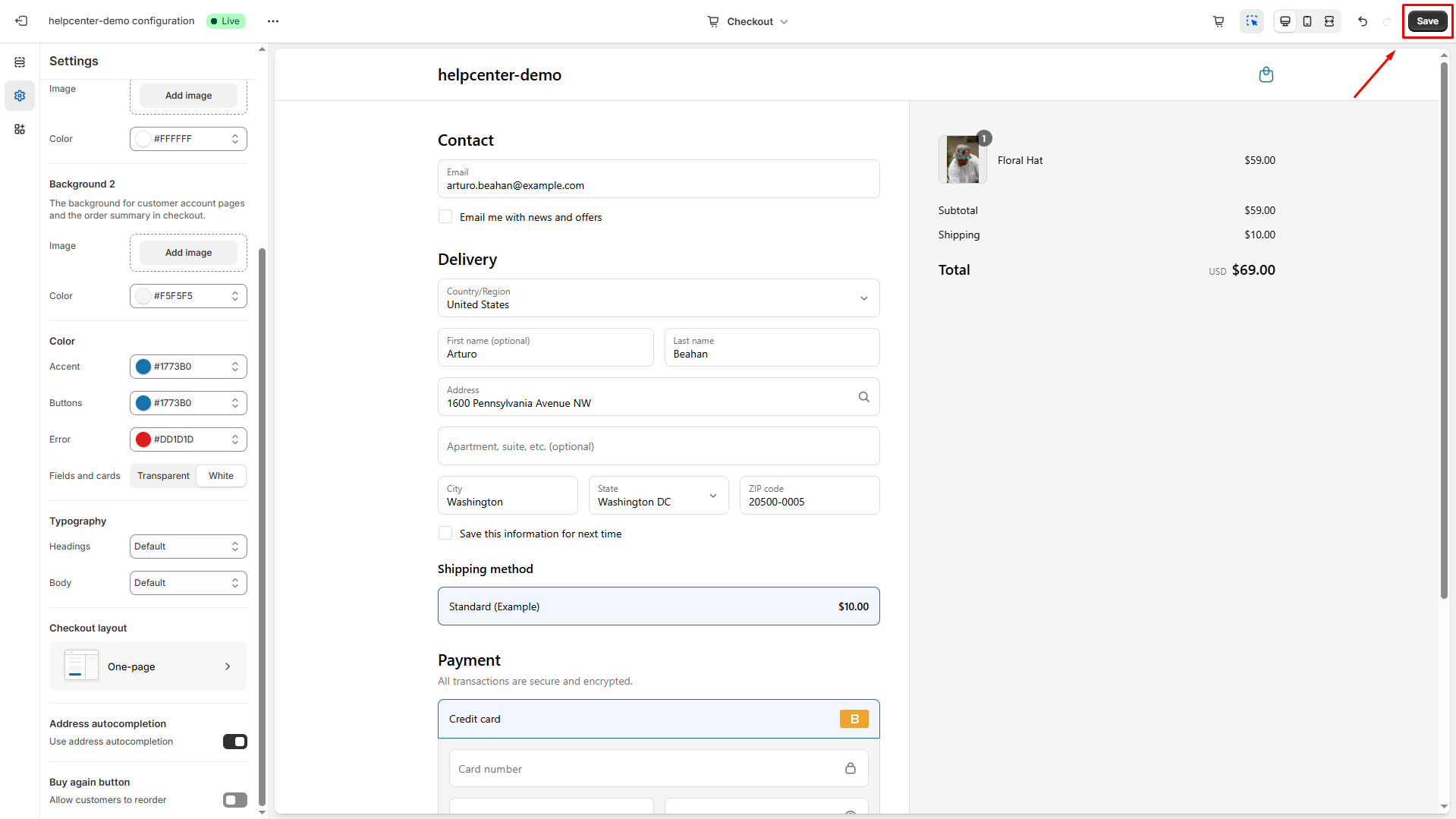Expand the One-page checkout layout option
The image size is (1456, 819).
[148, 666]
